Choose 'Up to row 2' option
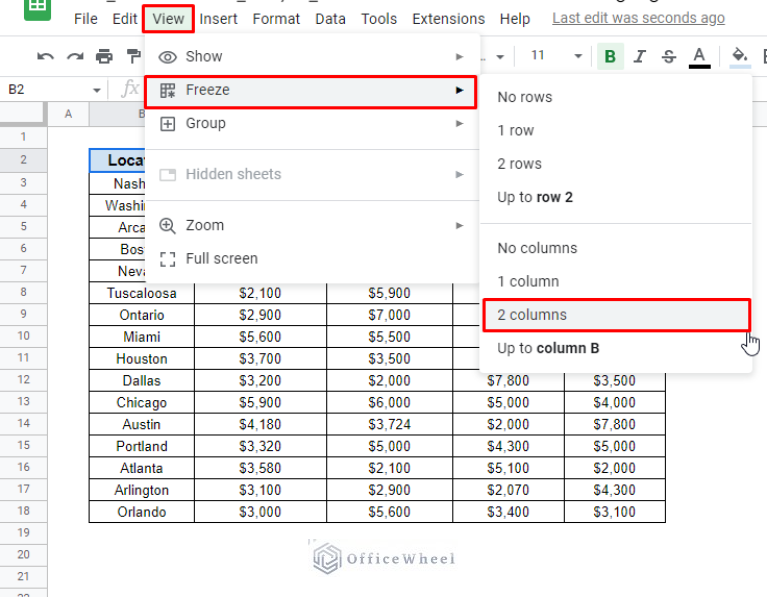This screenshot has width=767, height=597. click(x=616, y=197)
